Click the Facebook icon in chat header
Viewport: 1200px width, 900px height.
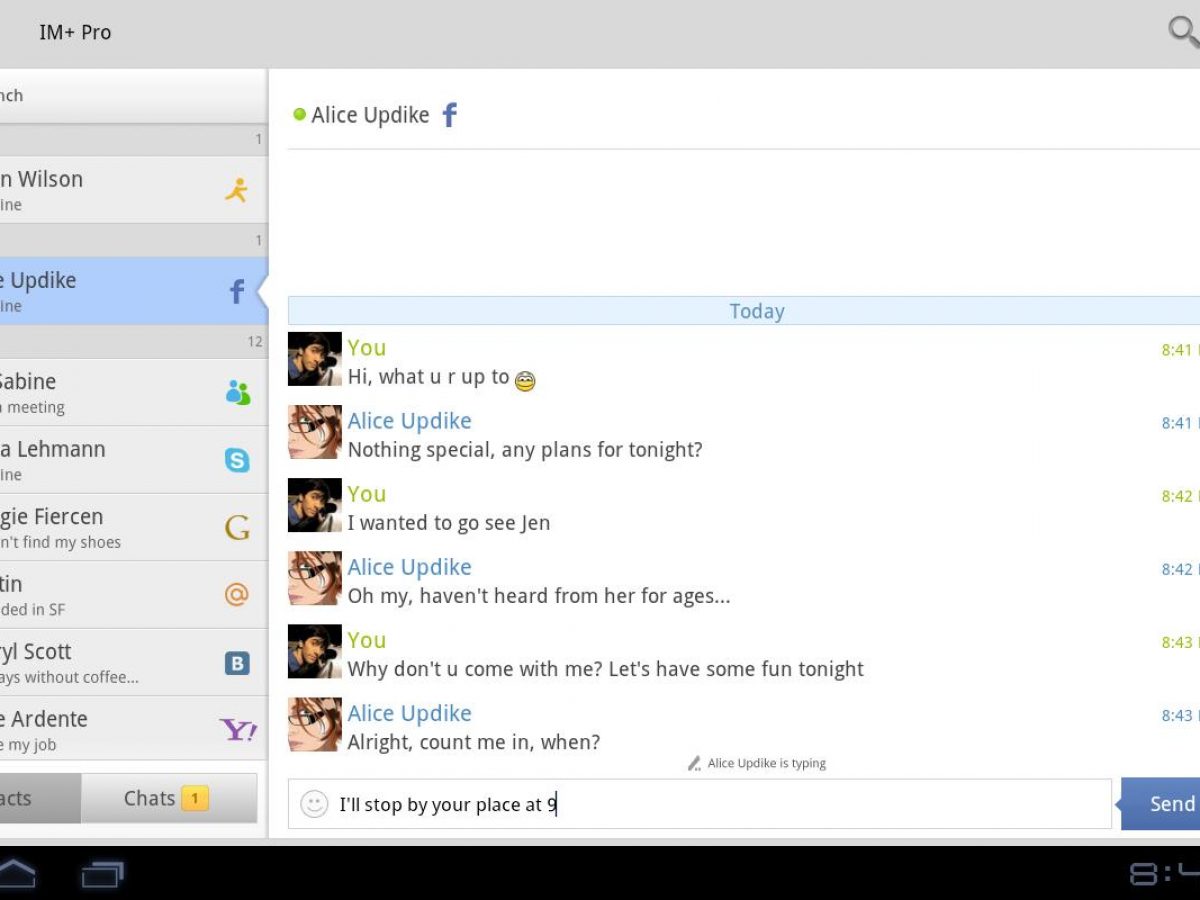click(450, 115)
